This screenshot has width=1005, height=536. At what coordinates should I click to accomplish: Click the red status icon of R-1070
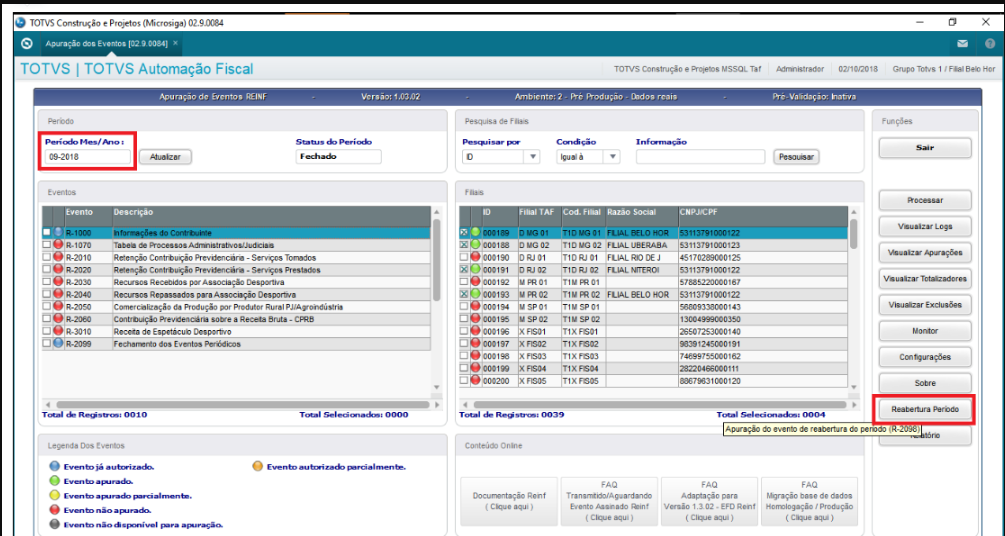click(x=58, y=245)
